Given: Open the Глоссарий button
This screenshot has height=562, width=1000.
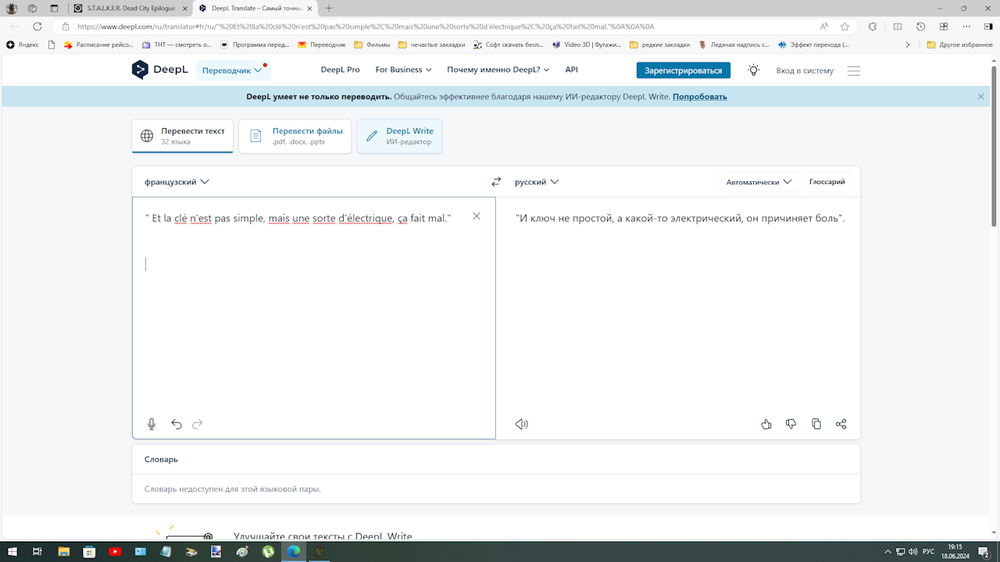Looking at the screenshot, I should 827,182.
